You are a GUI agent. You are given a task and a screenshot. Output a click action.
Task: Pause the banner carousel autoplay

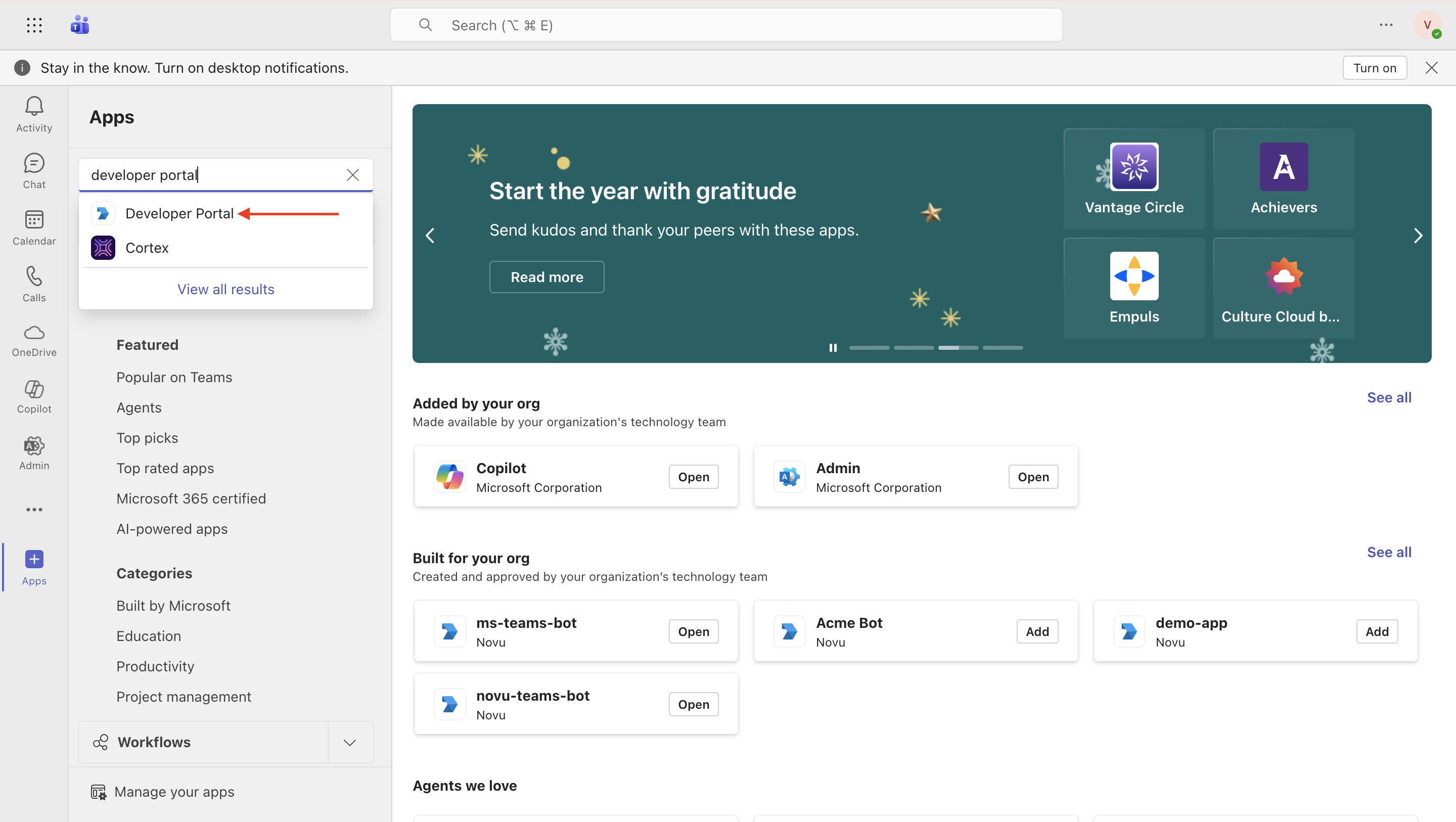point(833,347)
